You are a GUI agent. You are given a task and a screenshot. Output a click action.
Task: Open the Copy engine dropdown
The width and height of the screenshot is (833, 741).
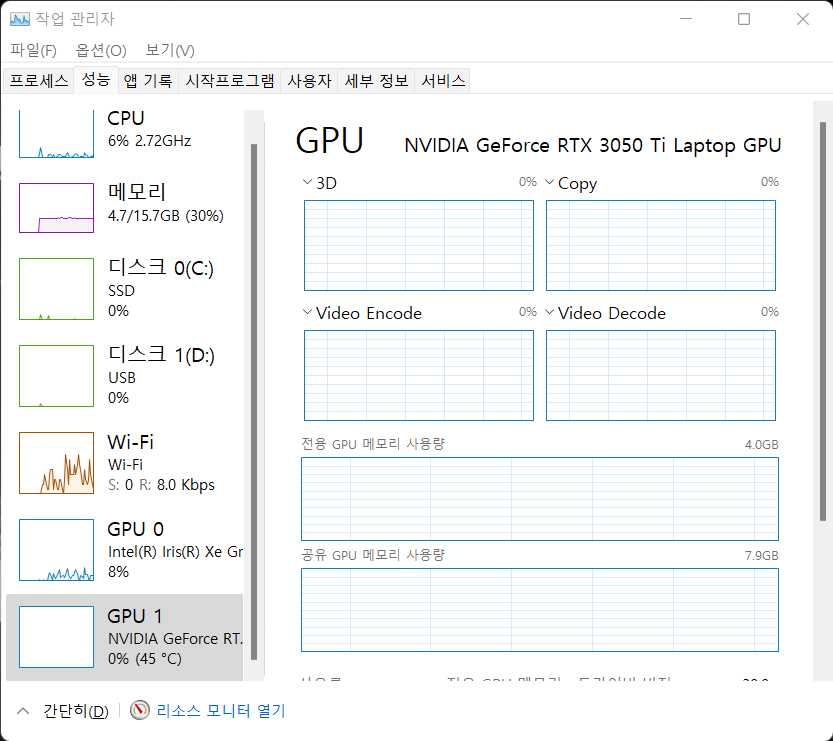coord(549,183)
